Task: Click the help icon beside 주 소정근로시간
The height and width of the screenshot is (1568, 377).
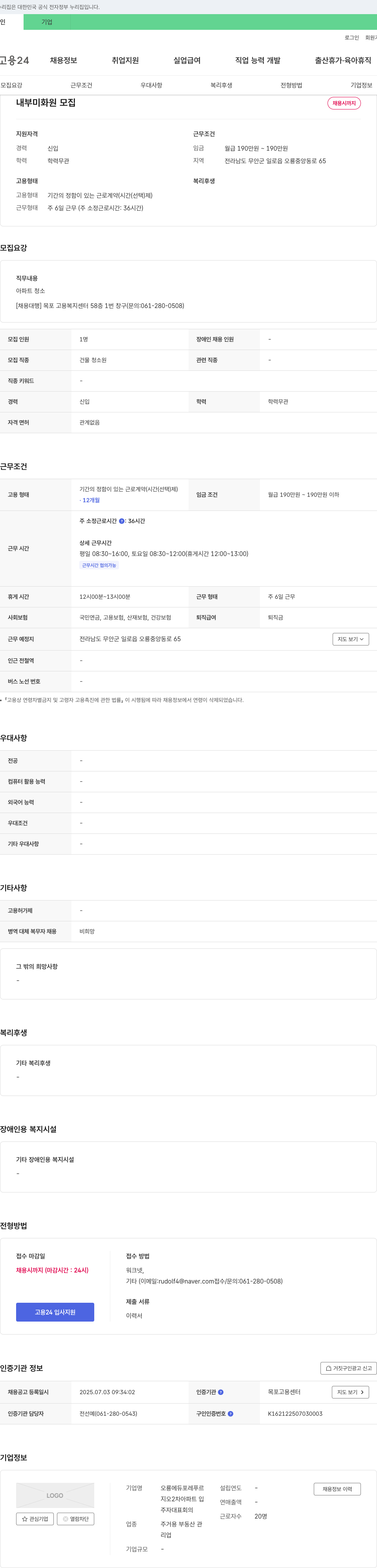Action: pyautogui.click(x=121, y=521)
